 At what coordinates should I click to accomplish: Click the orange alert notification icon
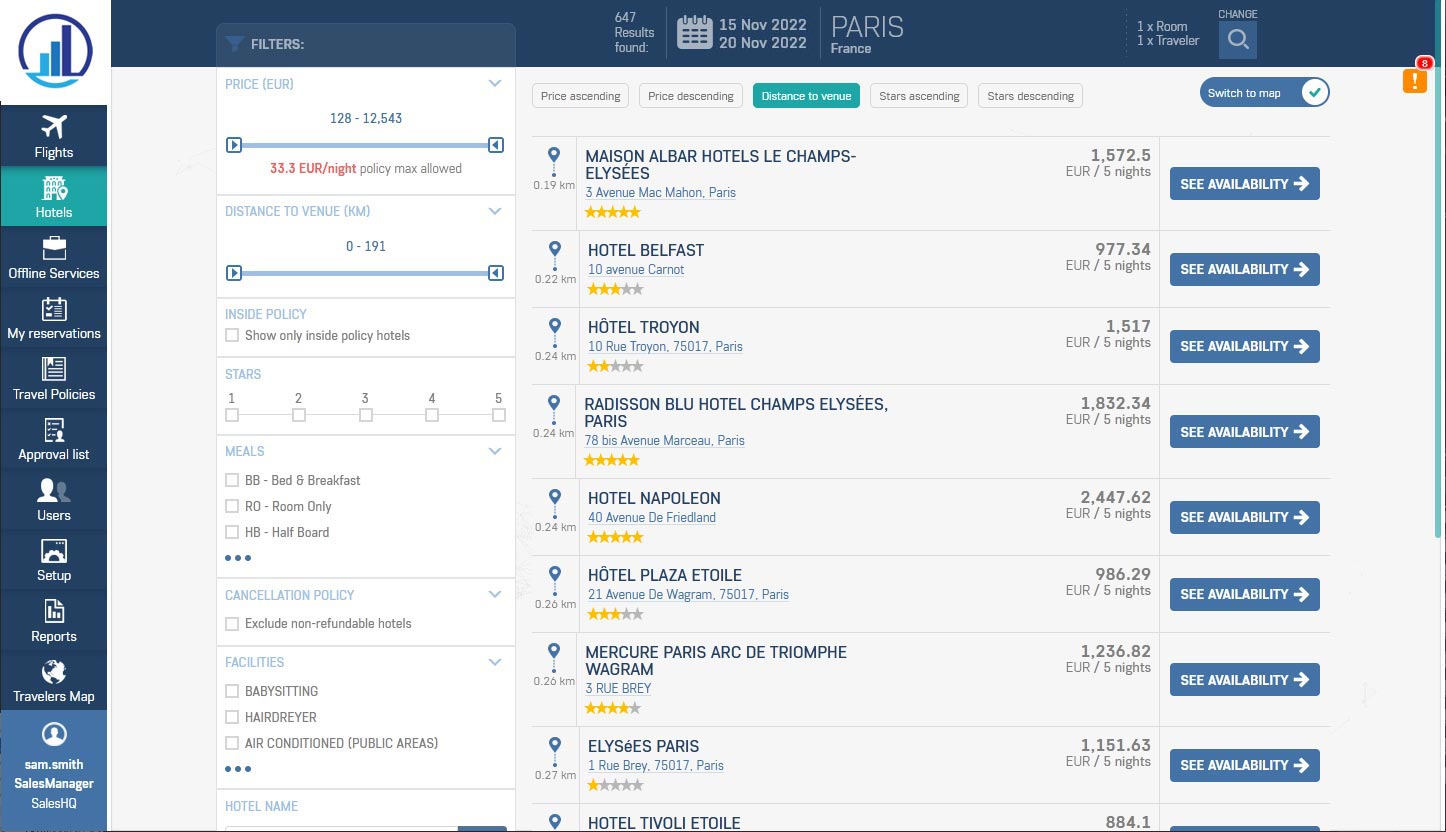tap(1414, 81)
